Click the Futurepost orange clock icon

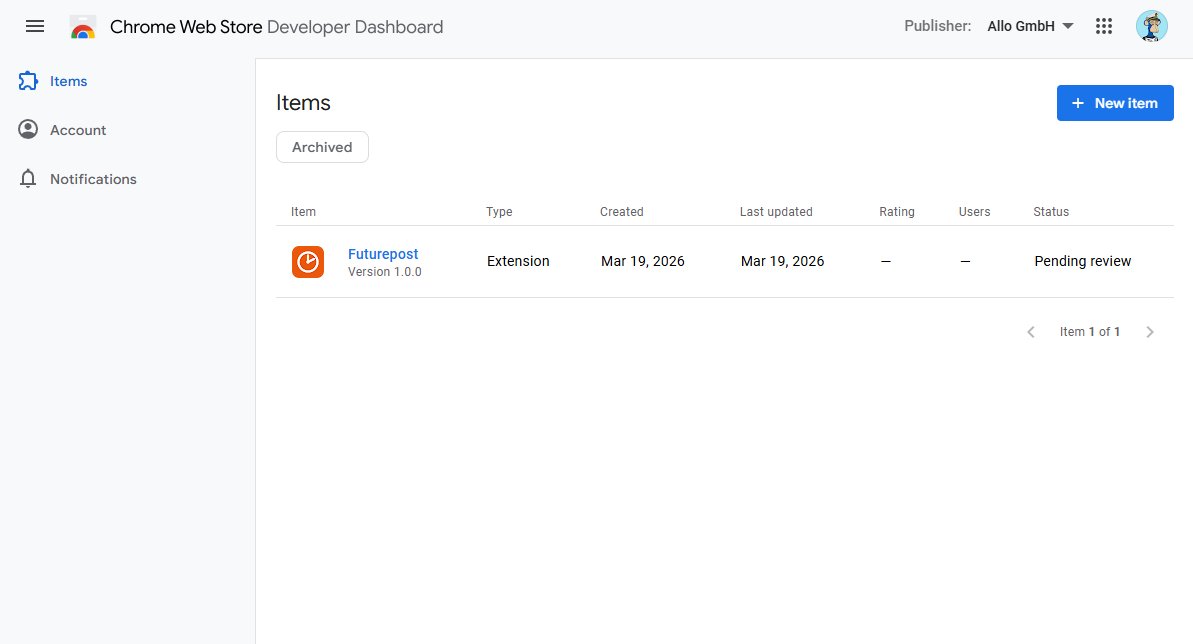(x=308, y=262)
